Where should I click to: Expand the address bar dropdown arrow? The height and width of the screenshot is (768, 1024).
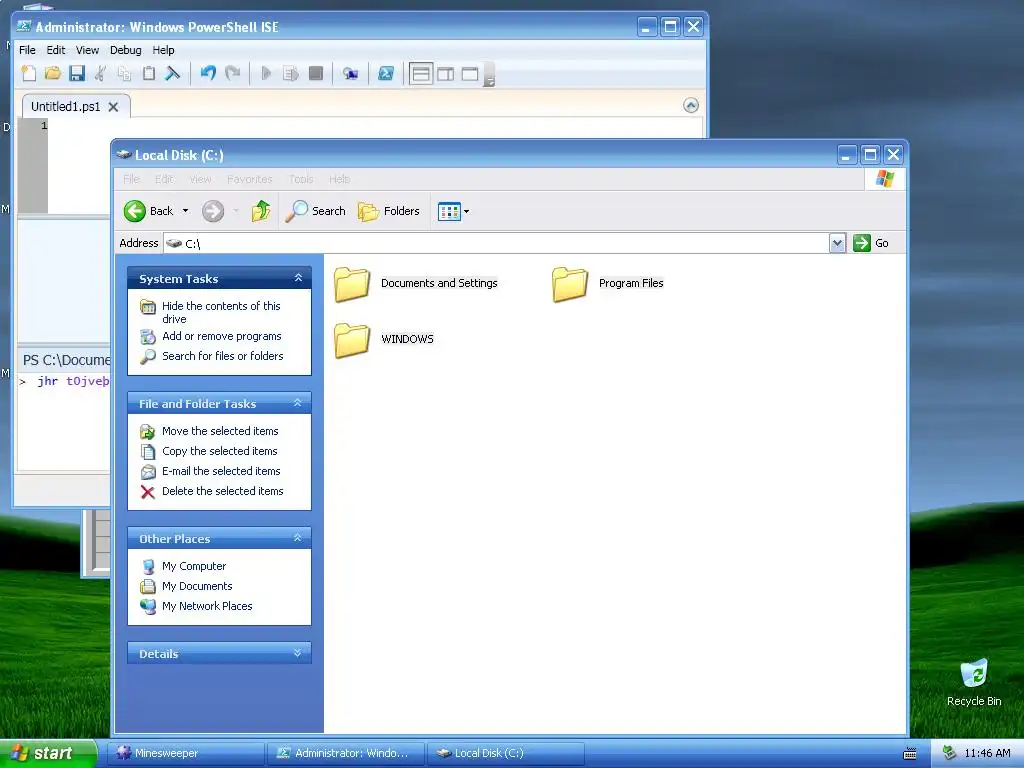[x=837, y=243]
